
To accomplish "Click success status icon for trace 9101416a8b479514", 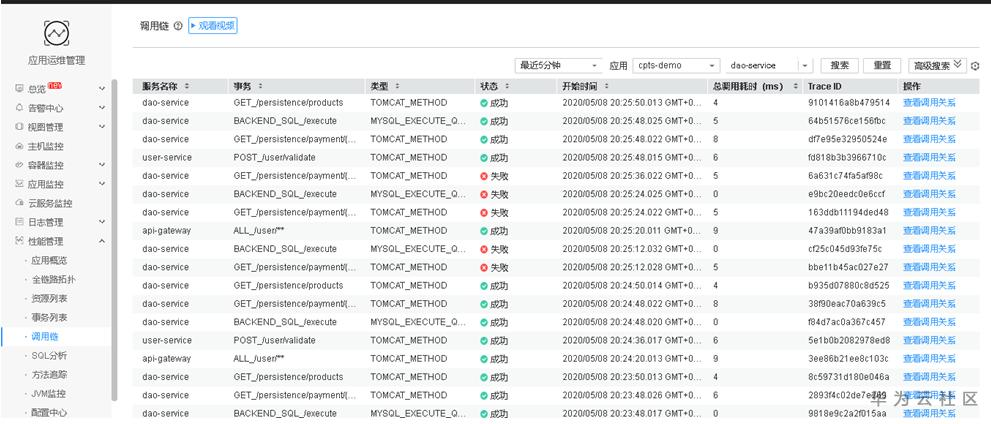I will click(483, 102).
